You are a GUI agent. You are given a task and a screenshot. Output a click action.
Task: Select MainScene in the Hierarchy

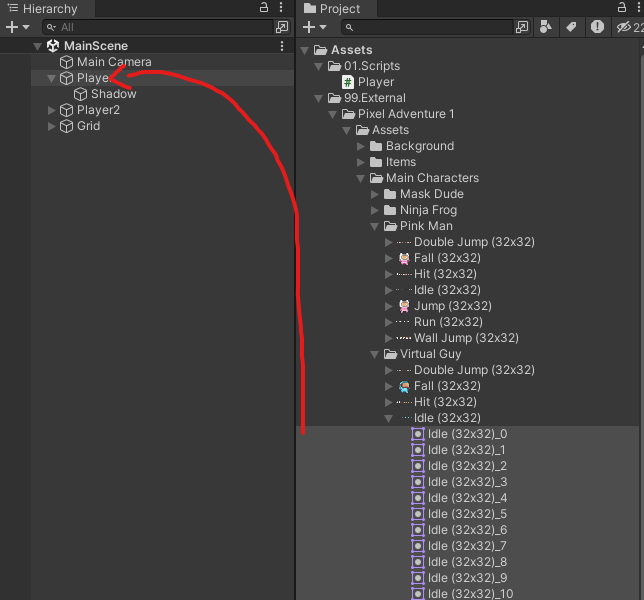point(96,46)
